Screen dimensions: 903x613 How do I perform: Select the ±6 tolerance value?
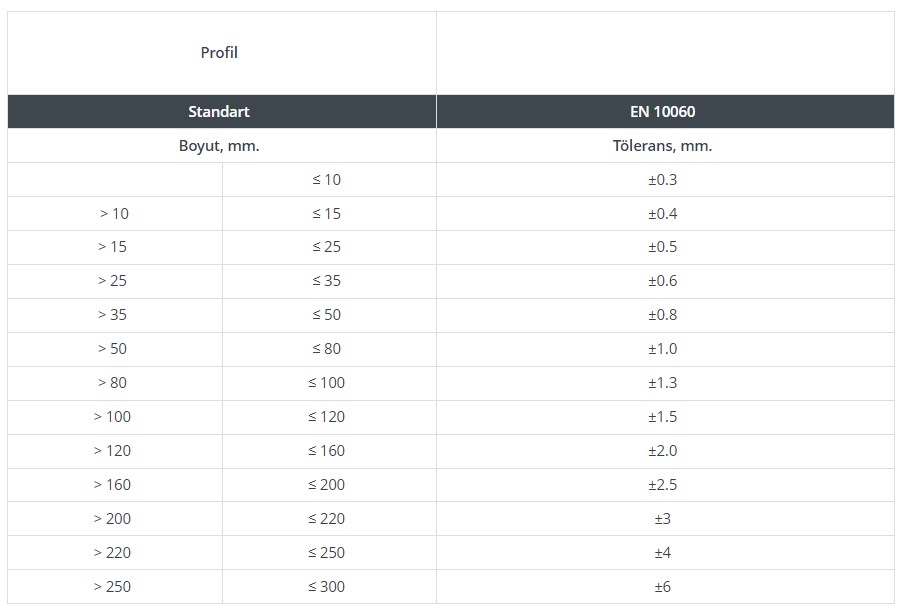[x=663, y=587]
